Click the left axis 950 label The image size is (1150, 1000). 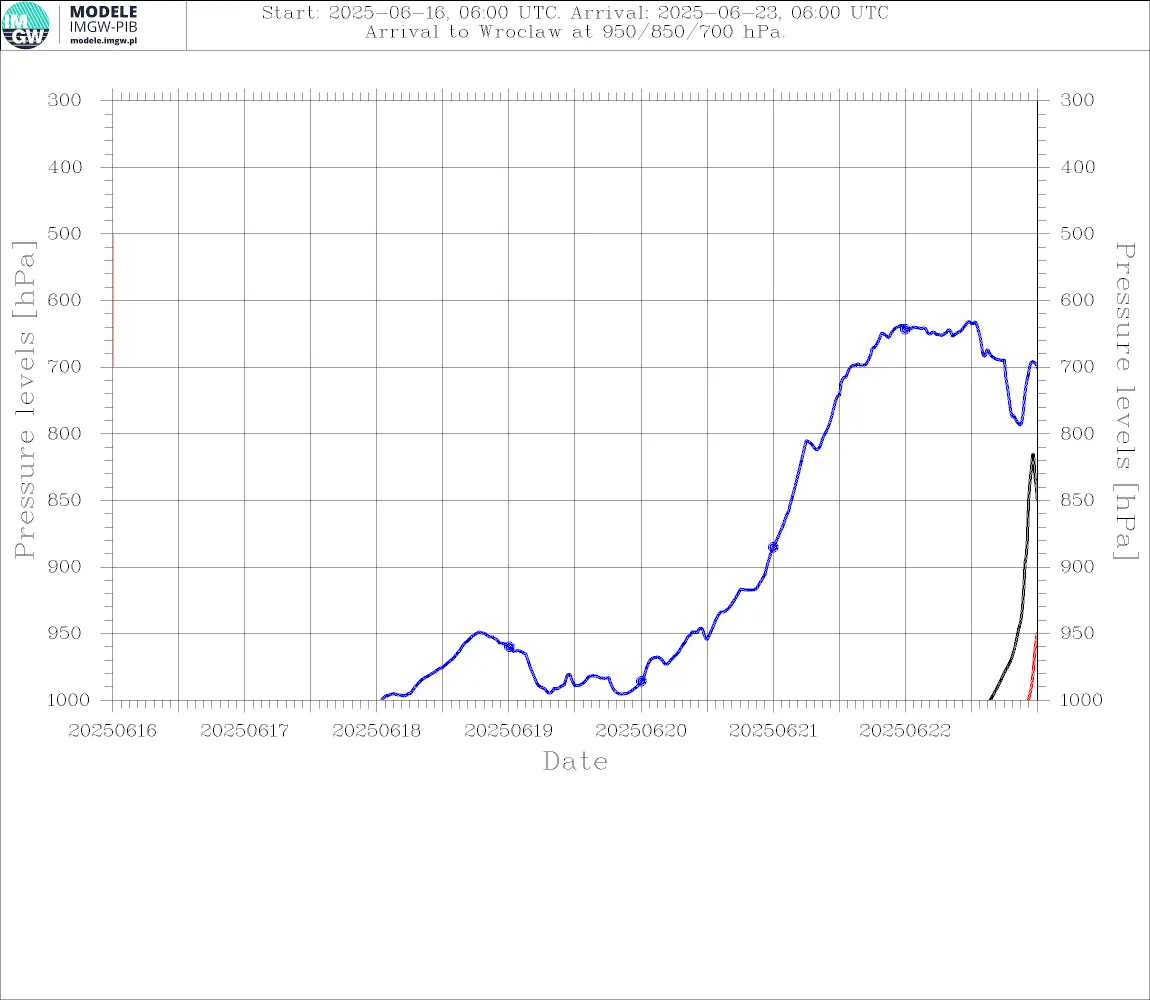65,632
